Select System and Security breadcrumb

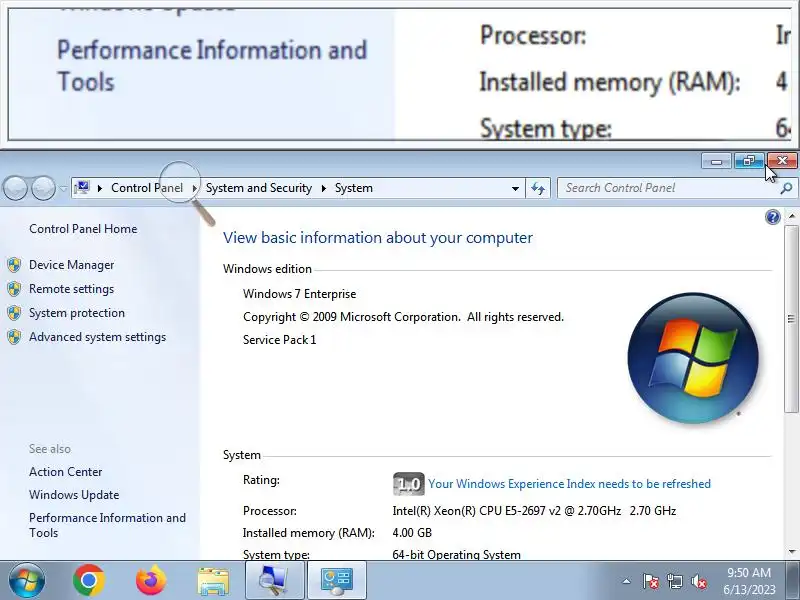[259, 188]
